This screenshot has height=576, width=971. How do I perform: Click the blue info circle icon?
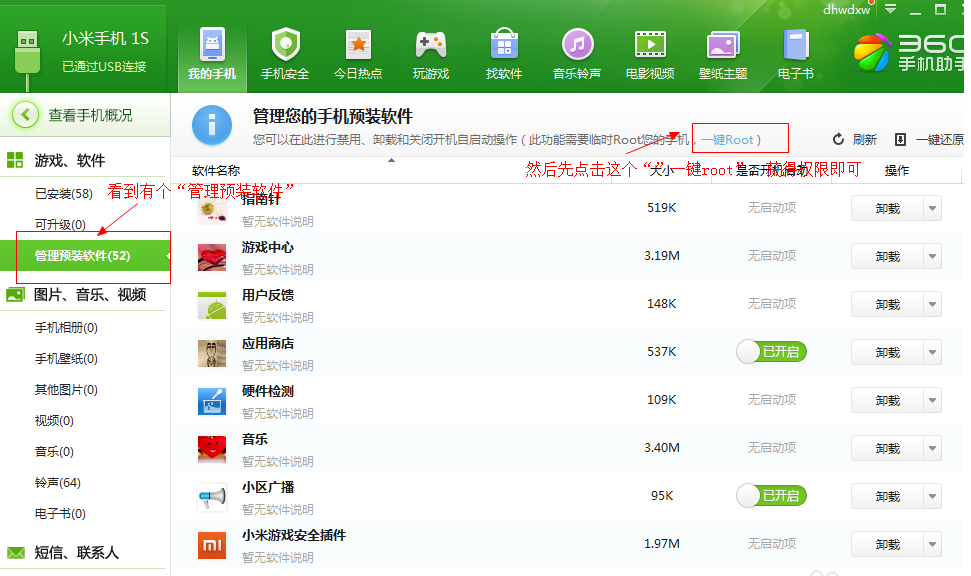[212, 126]
